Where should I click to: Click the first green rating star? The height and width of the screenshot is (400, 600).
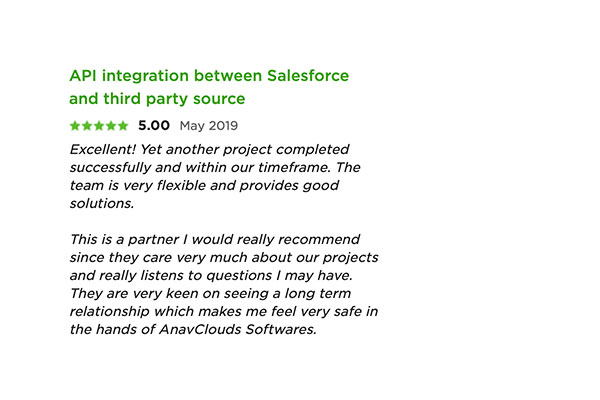pyautogui.click(x=75, y=126)
